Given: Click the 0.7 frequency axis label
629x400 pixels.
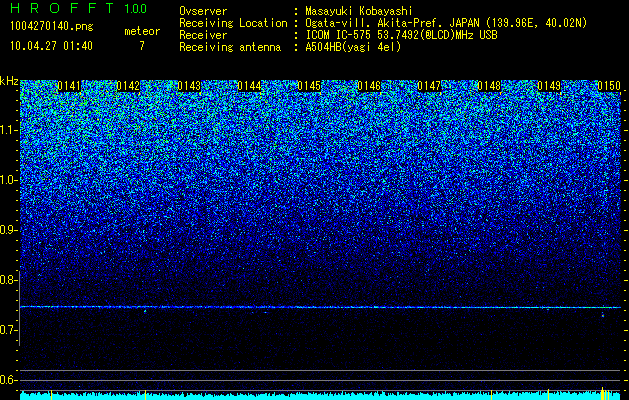Looking at the screenshot, I should click(x=7, y=330).
